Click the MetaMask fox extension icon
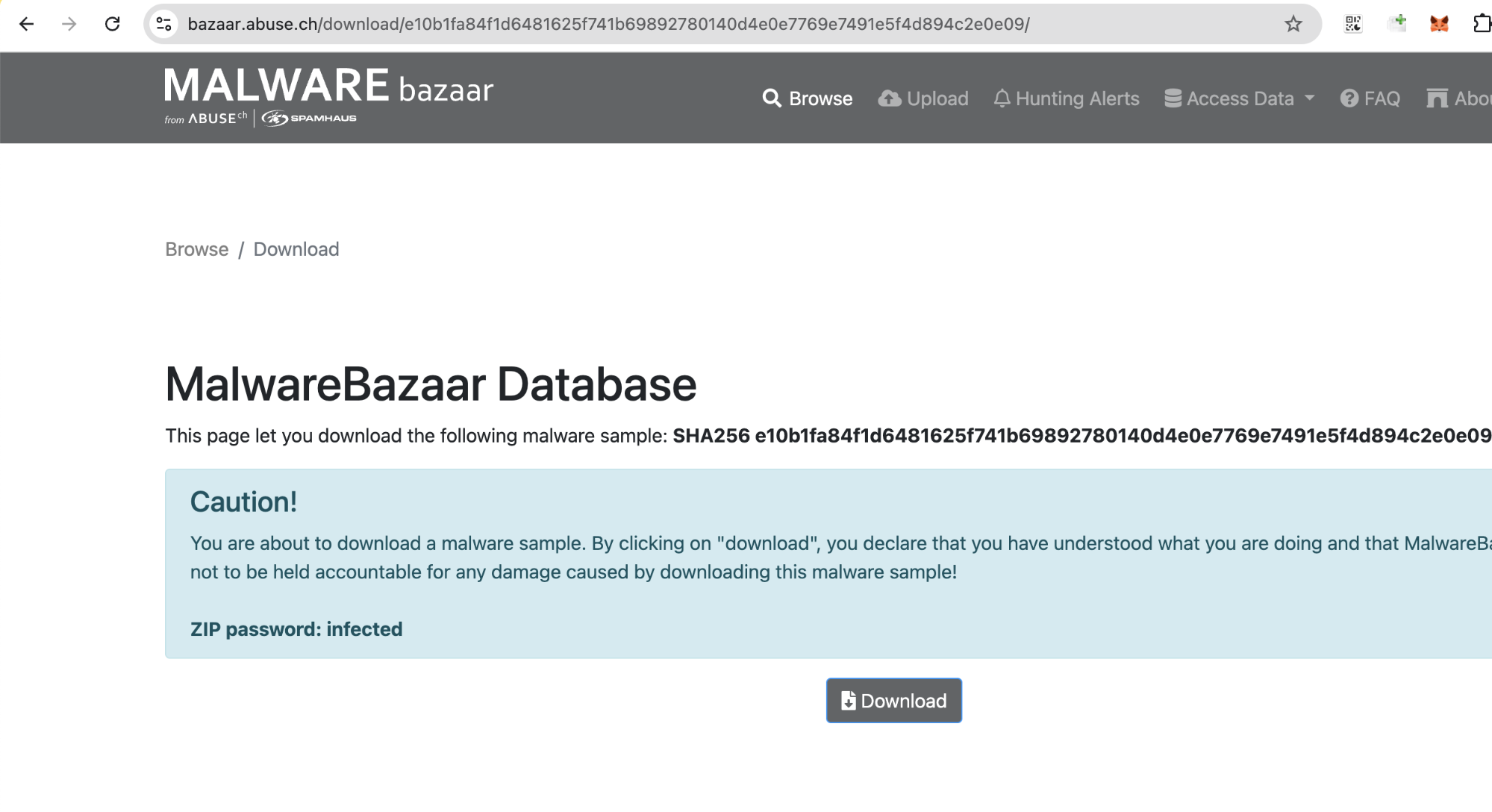This screenshot has width=1492, height=812. tap(1439, 24)
